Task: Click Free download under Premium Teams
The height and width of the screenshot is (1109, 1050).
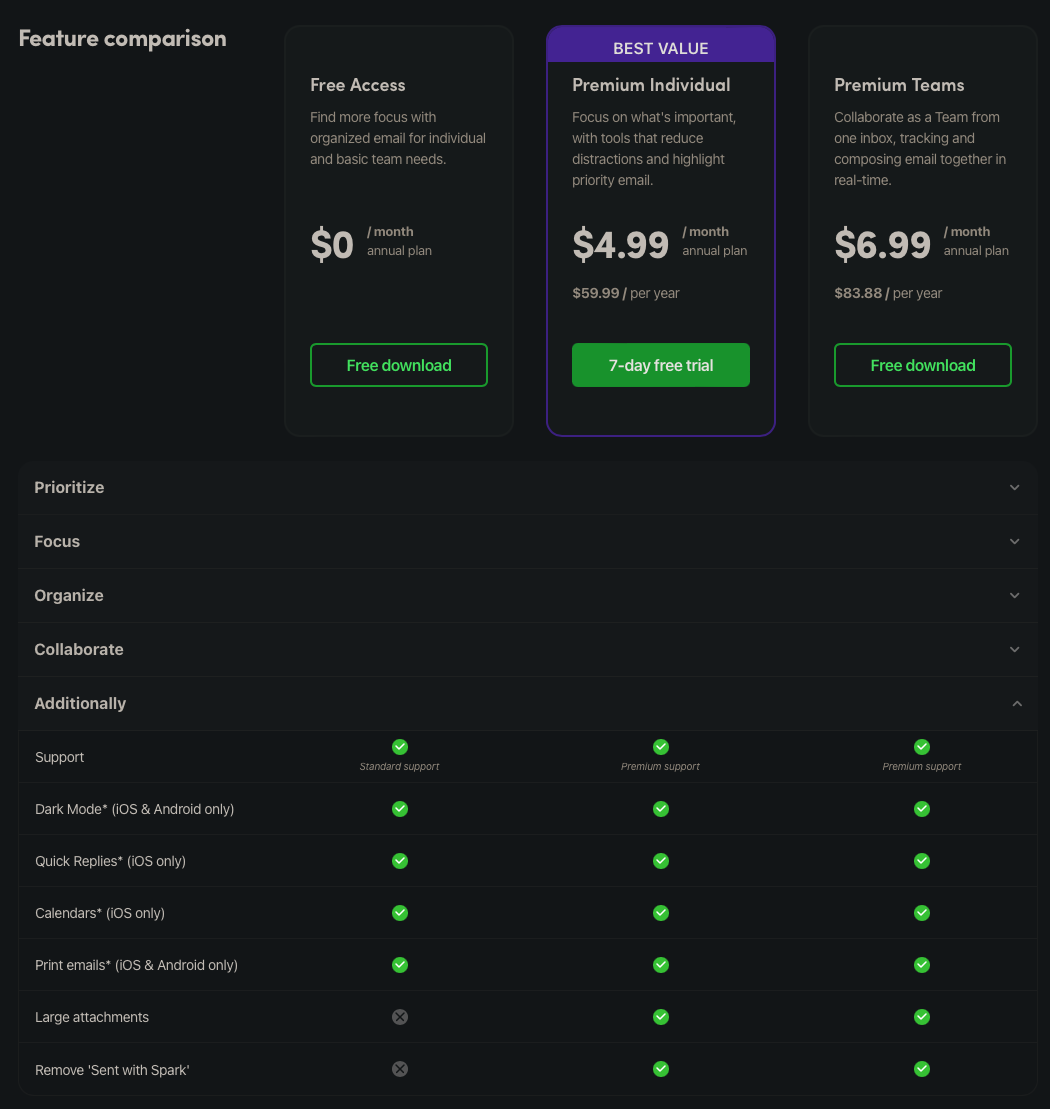Action: (x=923, y=365)
